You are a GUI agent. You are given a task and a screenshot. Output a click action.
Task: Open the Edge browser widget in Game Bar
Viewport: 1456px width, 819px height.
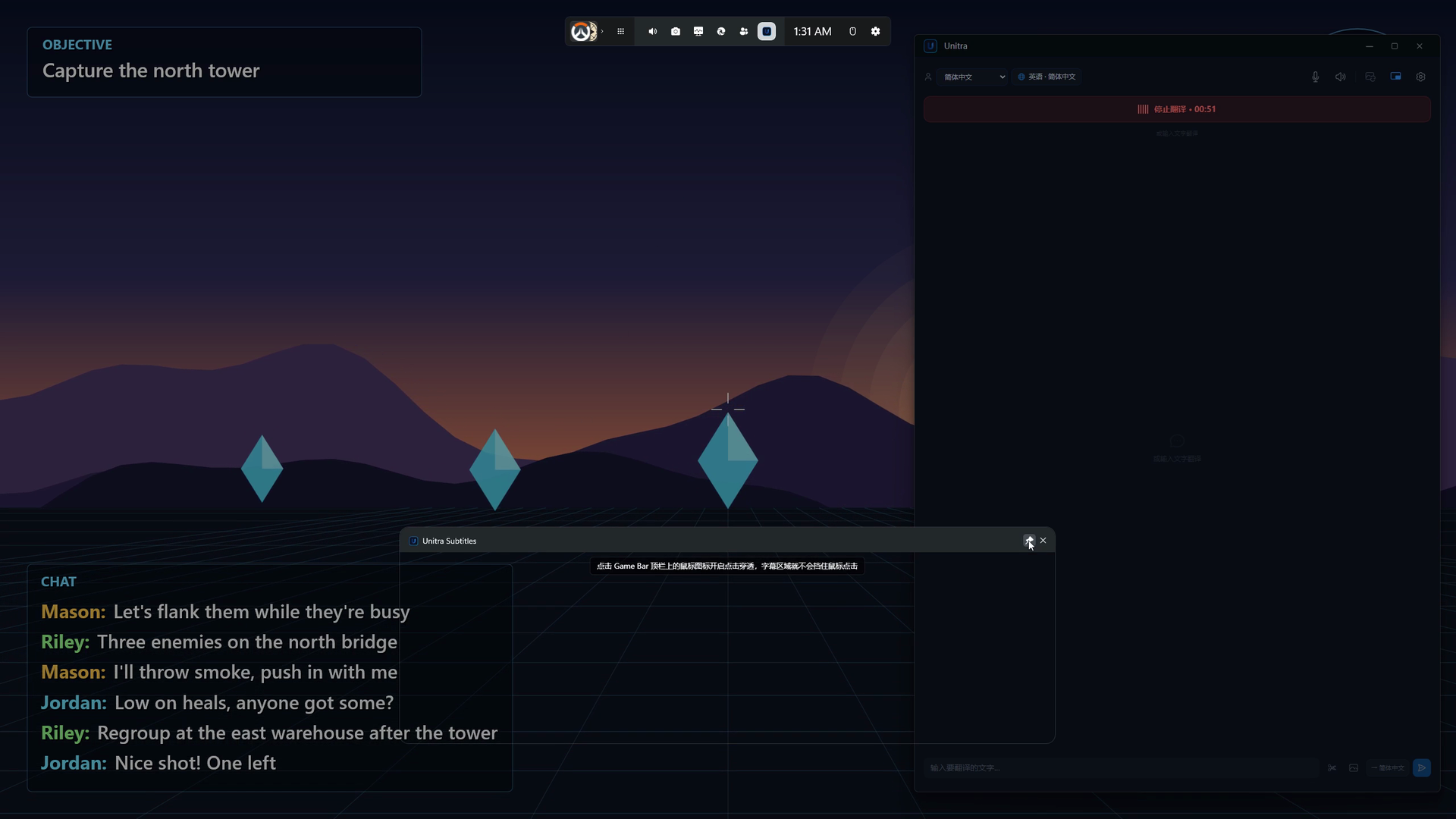tap(721, 32)
